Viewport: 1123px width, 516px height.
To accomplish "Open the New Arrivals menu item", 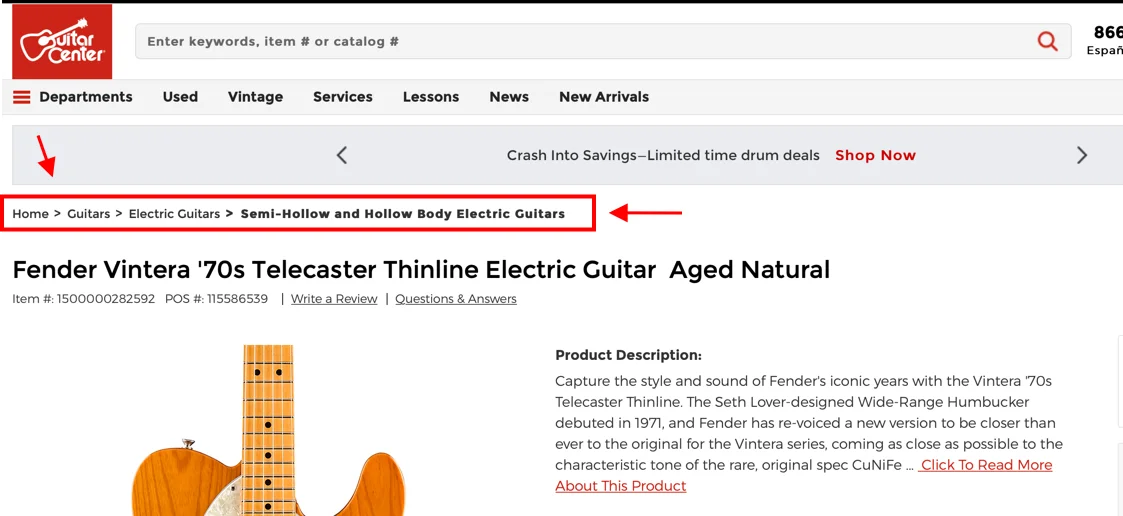I will pos(604,97).
